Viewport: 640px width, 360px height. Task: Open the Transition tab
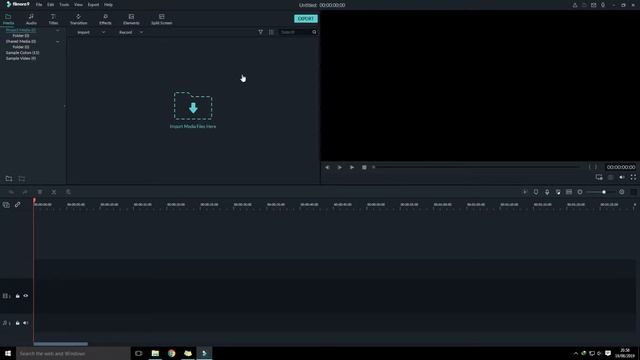point(78,19)
